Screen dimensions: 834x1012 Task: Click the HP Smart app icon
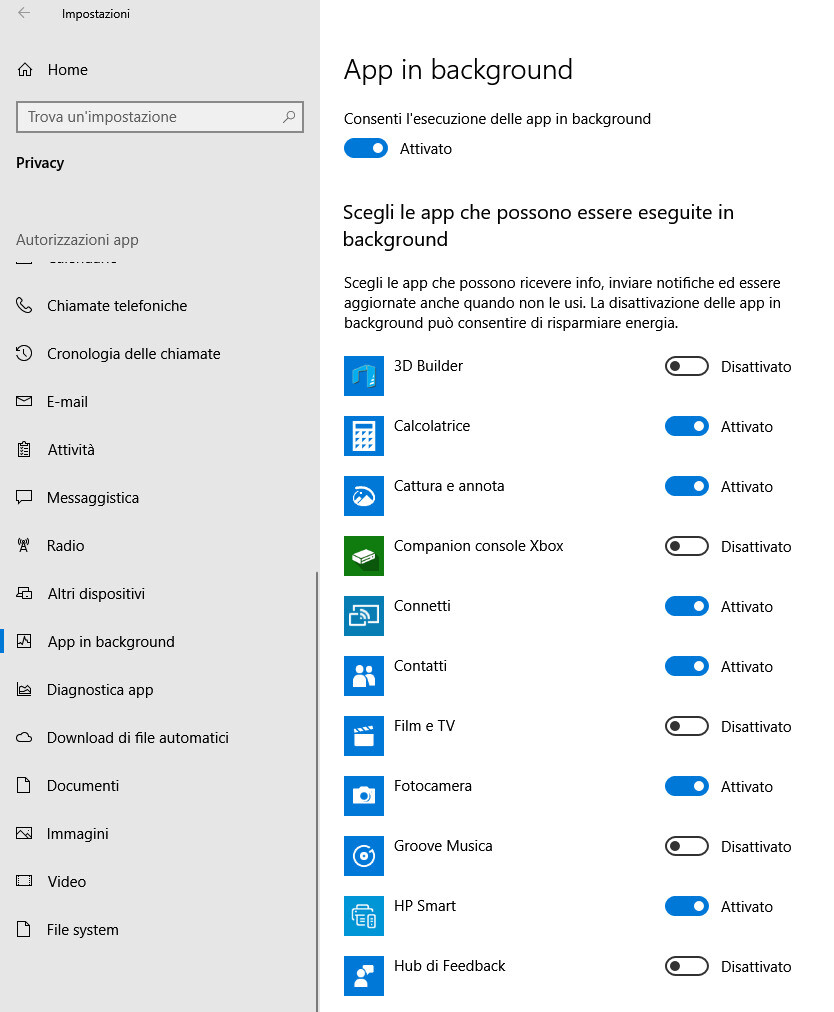363,916
